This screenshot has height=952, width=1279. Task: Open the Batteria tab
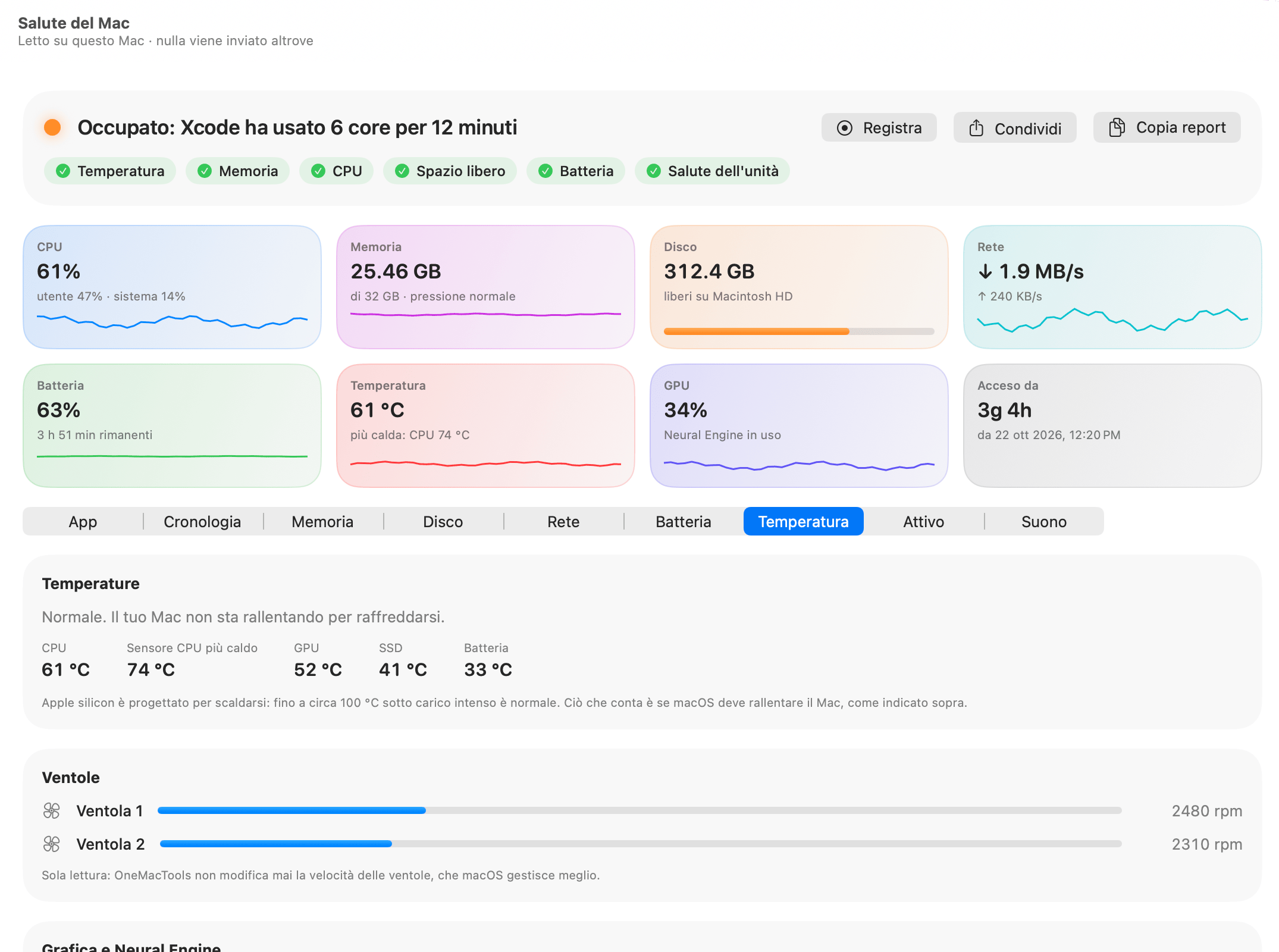(x=684, y=522)
